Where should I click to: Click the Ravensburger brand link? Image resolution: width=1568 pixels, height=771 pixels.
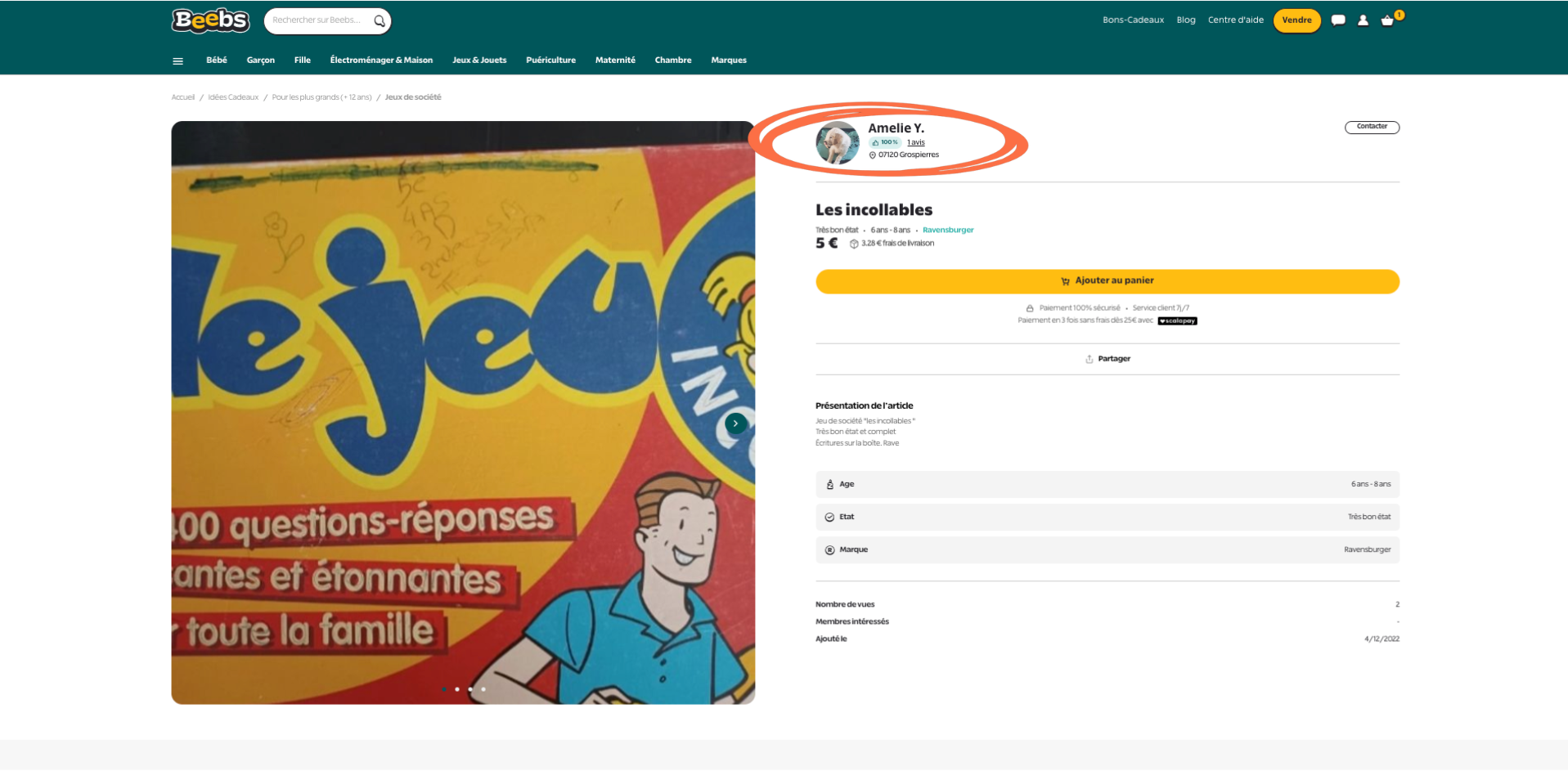(948, 231)
